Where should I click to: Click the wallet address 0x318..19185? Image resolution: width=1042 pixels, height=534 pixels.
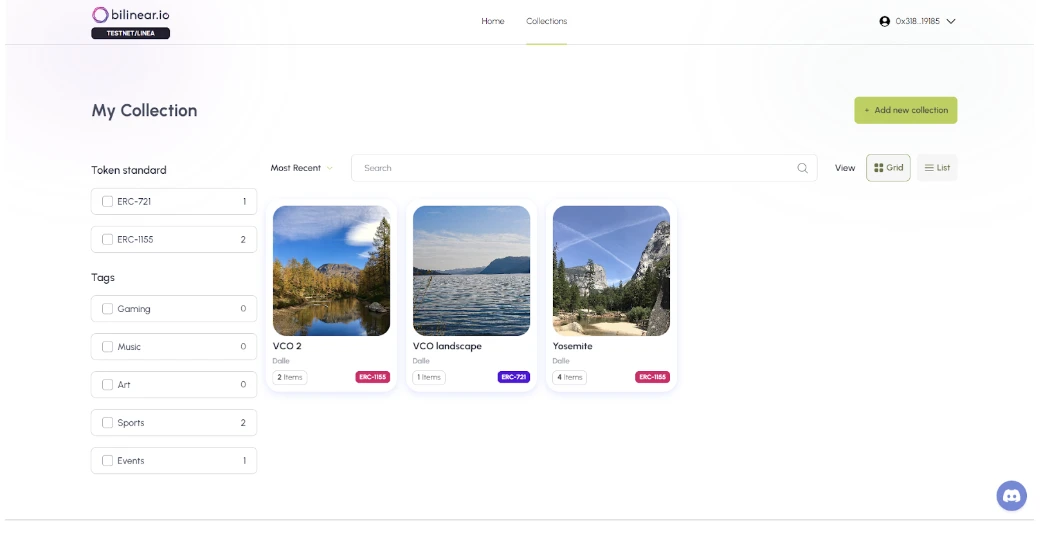click(x=917, y=21)
